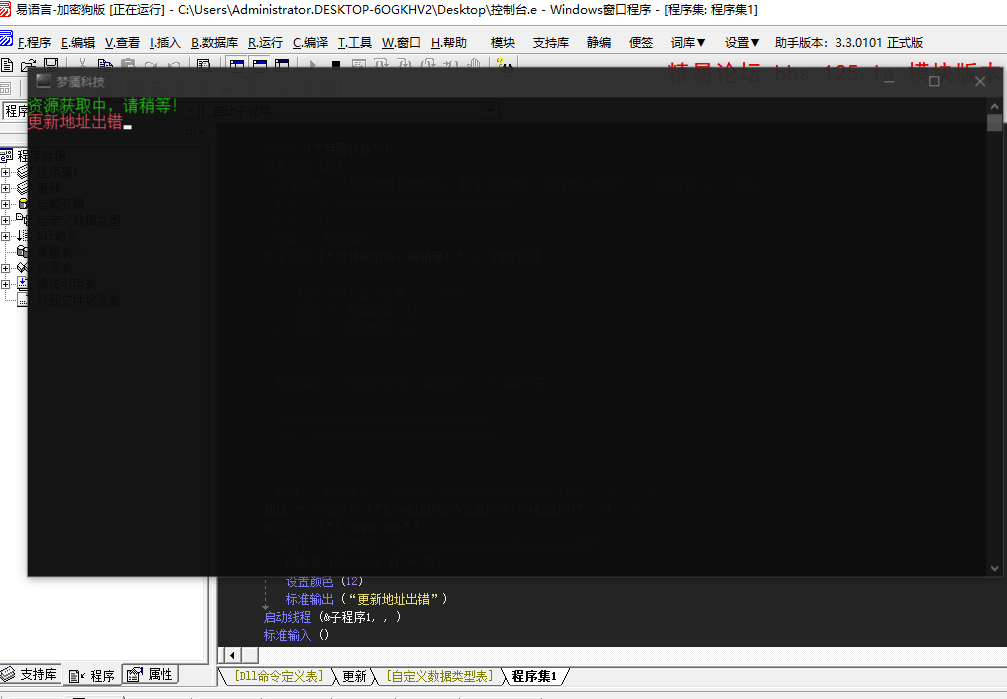Screen dimensions: 1007x699
Task: Open the I.插入 menu
Action: (165, 42)
